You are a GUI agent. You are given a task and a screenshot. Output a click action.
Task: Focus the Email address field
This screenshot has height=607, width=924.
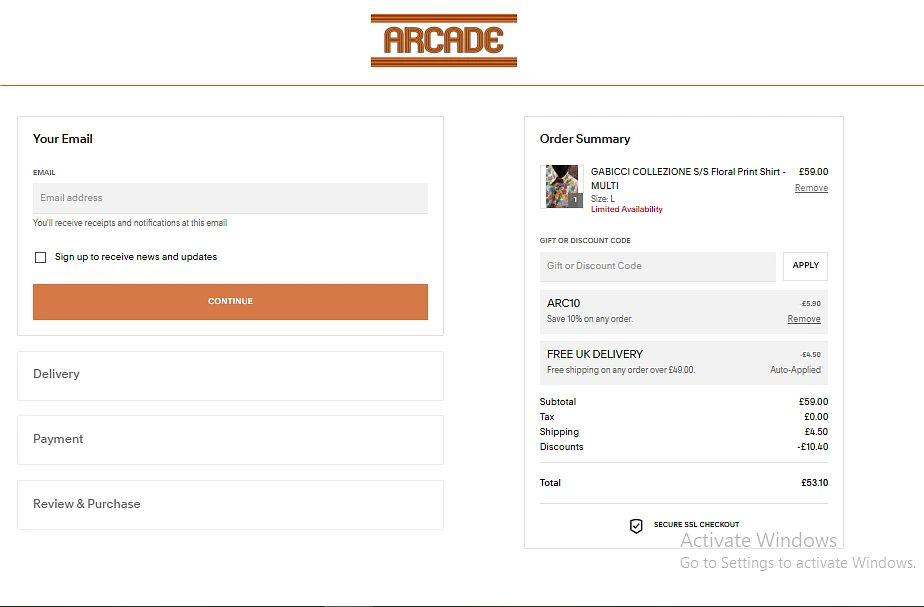point(230,198)
